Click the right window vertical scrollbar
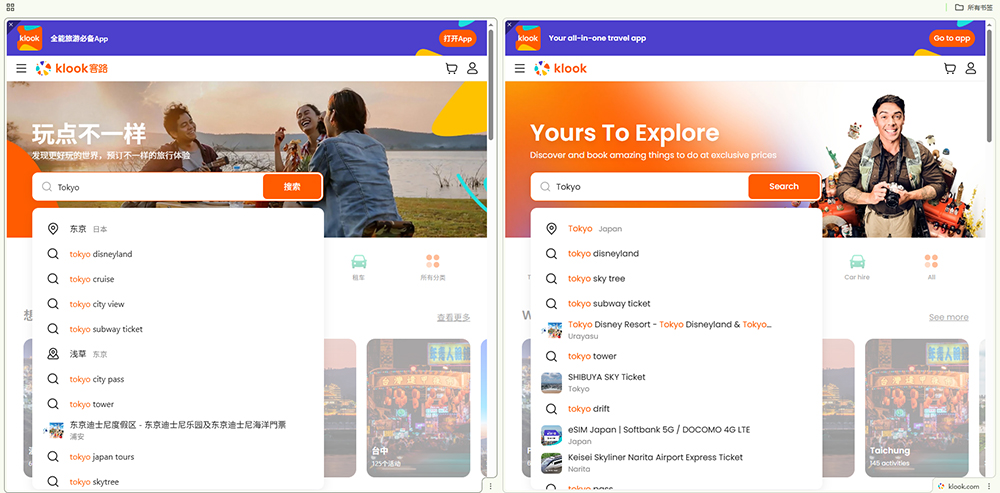 tap(989, 84)
